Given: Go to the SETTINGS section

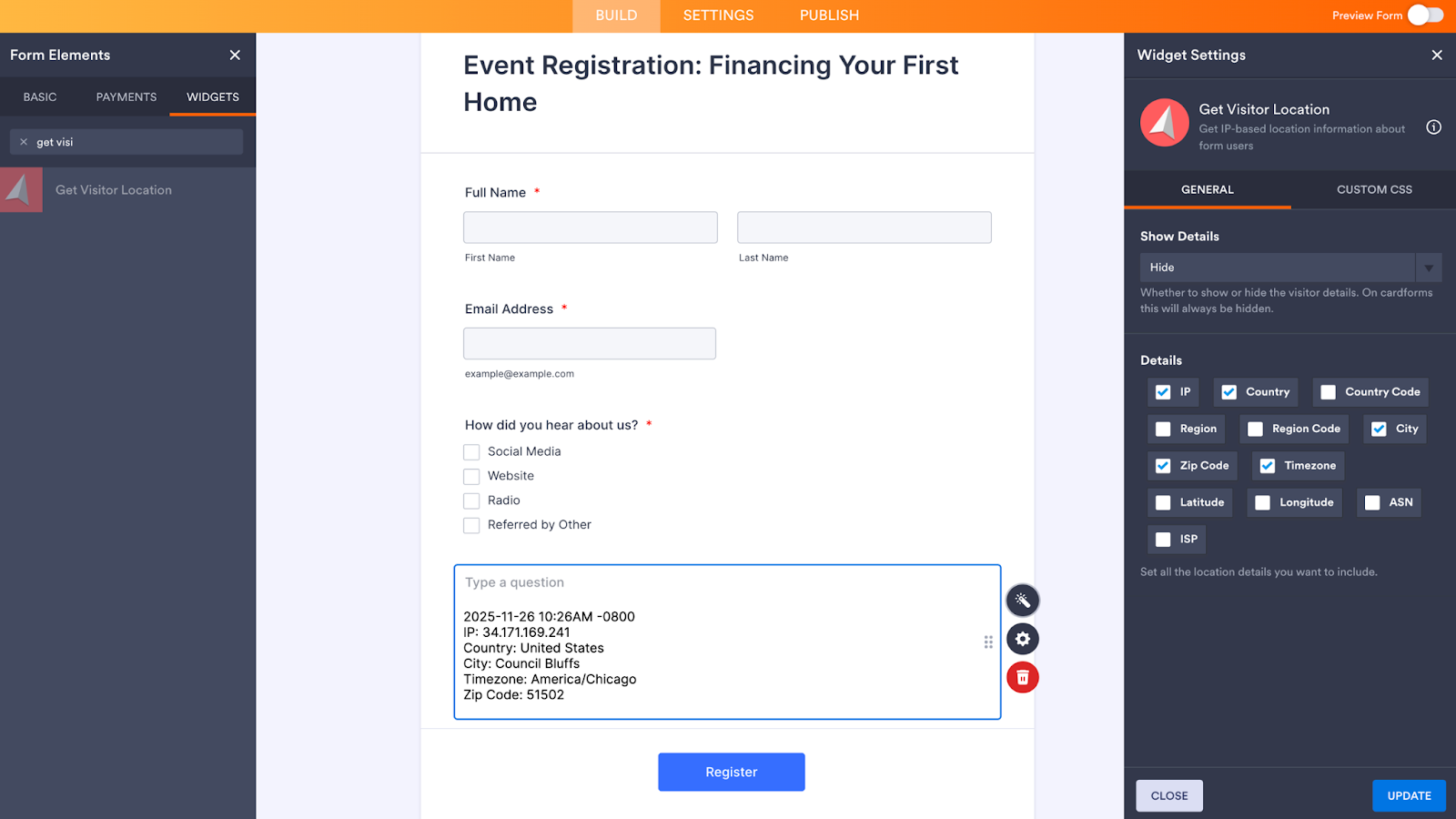Looking at the screenshot, I should point(718,15).
